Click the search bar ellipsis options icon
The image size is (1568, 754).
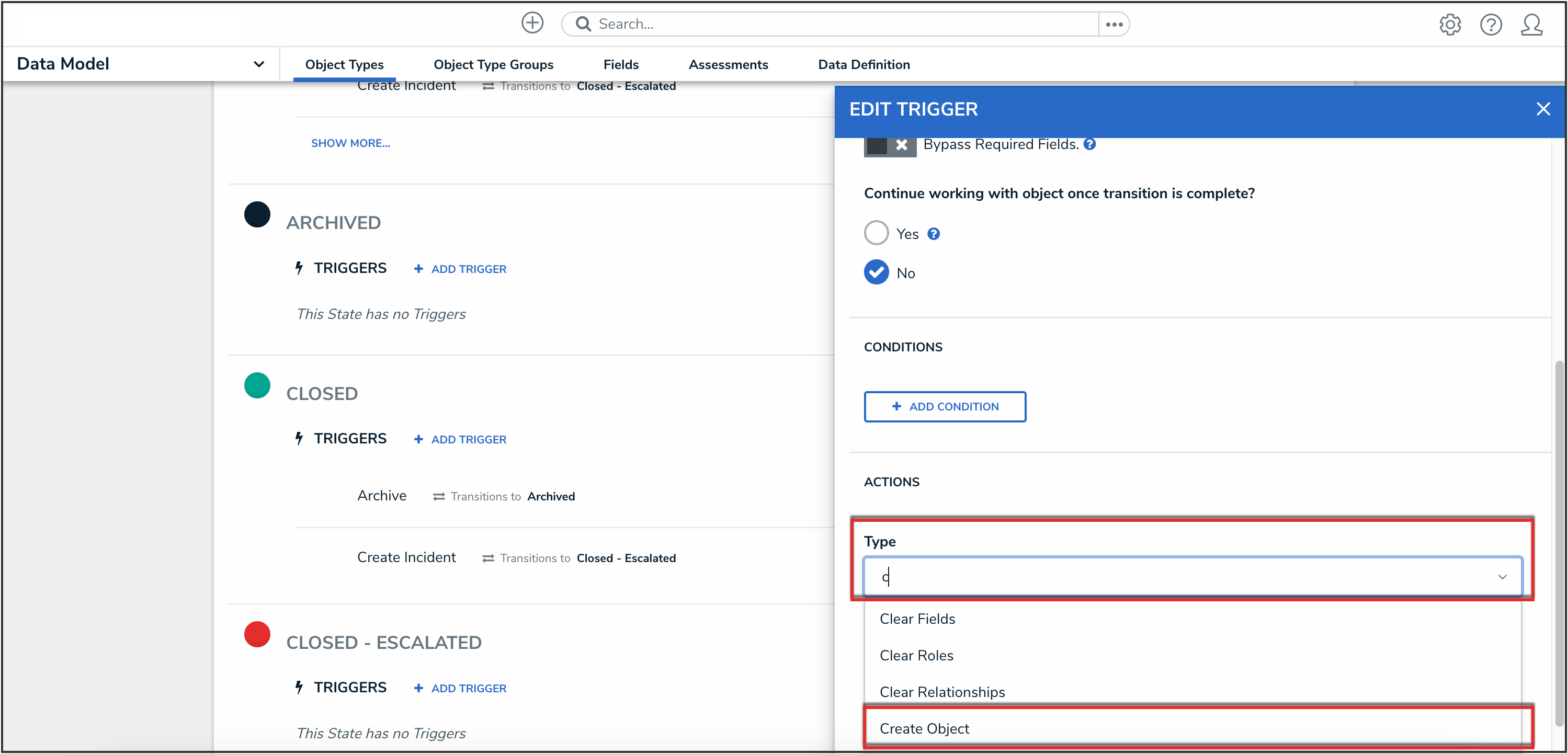point(1114,25)
